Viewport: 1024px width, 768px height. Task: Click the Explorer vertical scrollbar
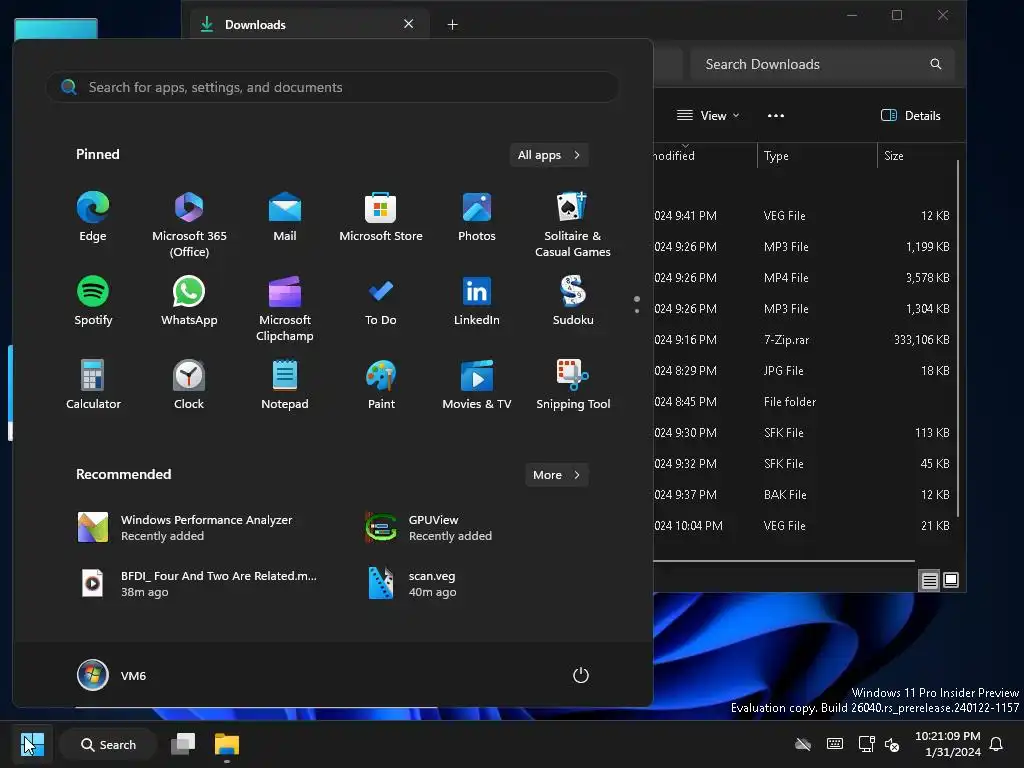click(x=958, y=338)
